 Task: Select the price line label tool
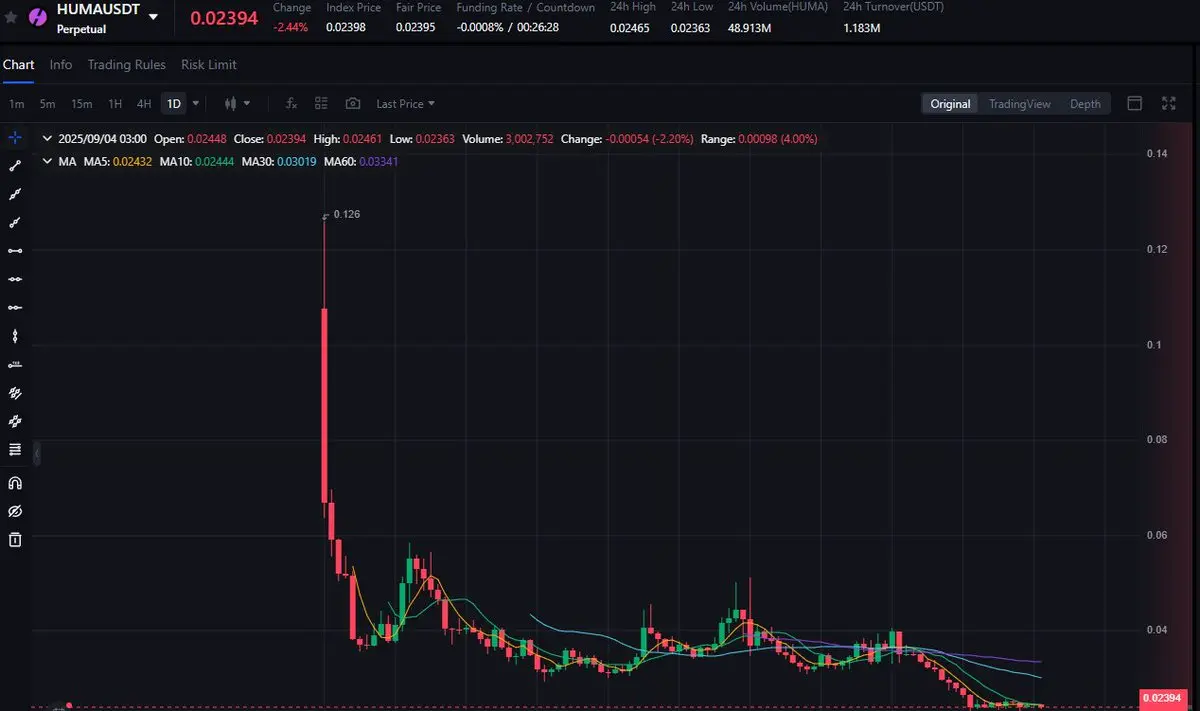[15, 364]
